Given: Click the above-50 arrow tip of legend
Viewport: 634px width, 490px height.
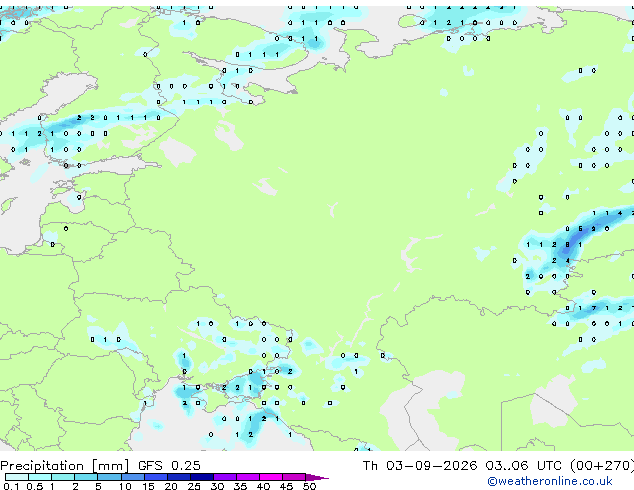Looking at the screenshot, I should point(317,477).
